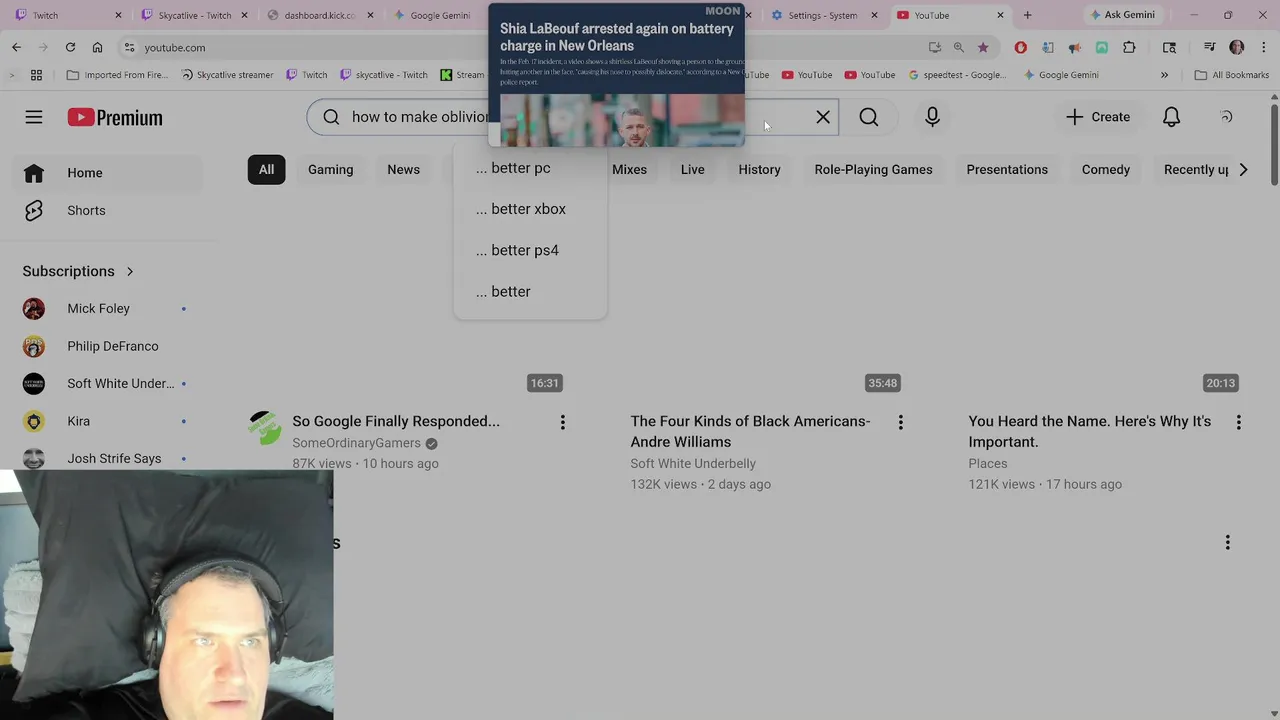Reload the page
This screenshot has width=1280, height=720.
(70, 47)
